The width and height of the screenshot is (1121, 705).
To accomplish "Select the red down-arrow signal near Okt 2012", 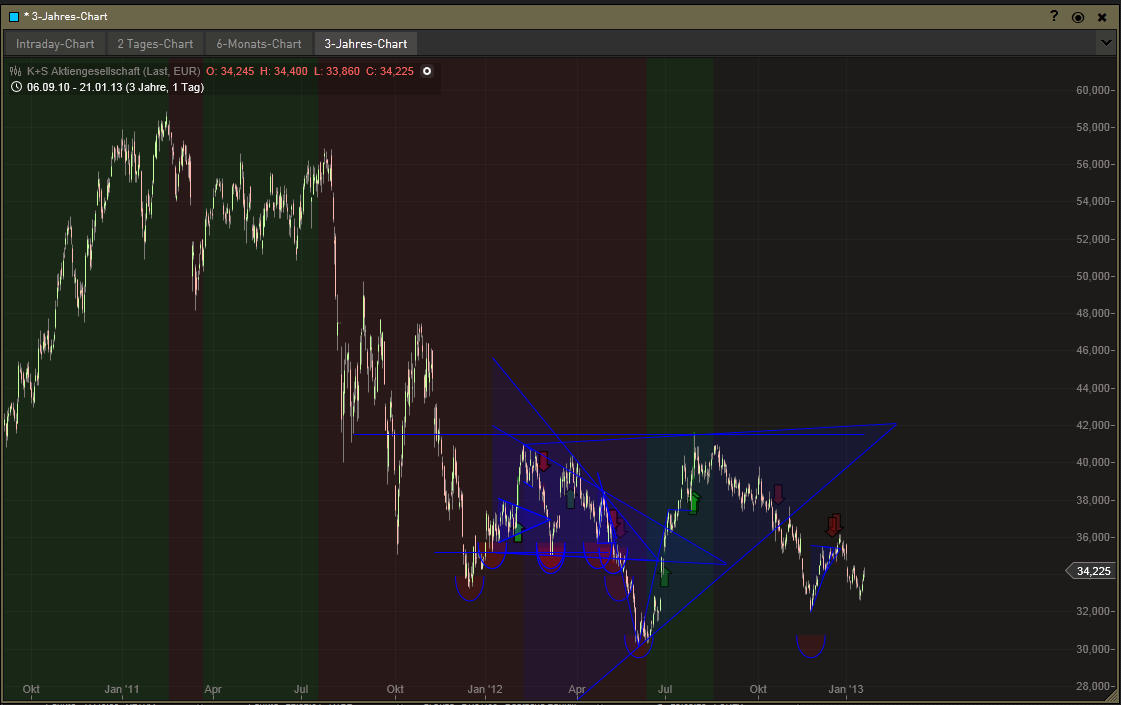I will [x=779, y=494].
